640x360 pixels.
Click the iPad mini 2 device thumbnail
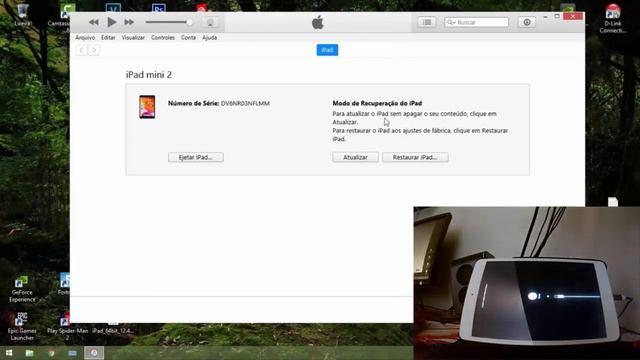(147, 107)
